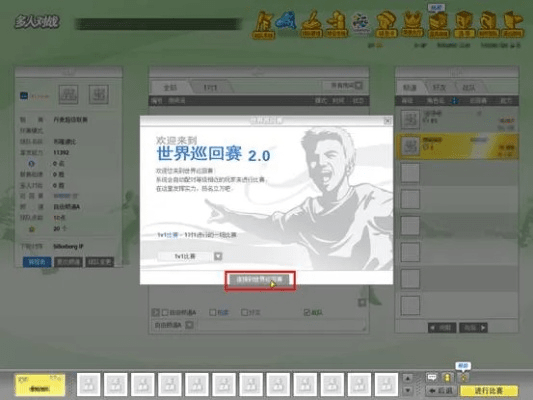533x400 pixels.
Task: Toggle the 所有房间 checkbox in room list
Action: pos(358,85)
